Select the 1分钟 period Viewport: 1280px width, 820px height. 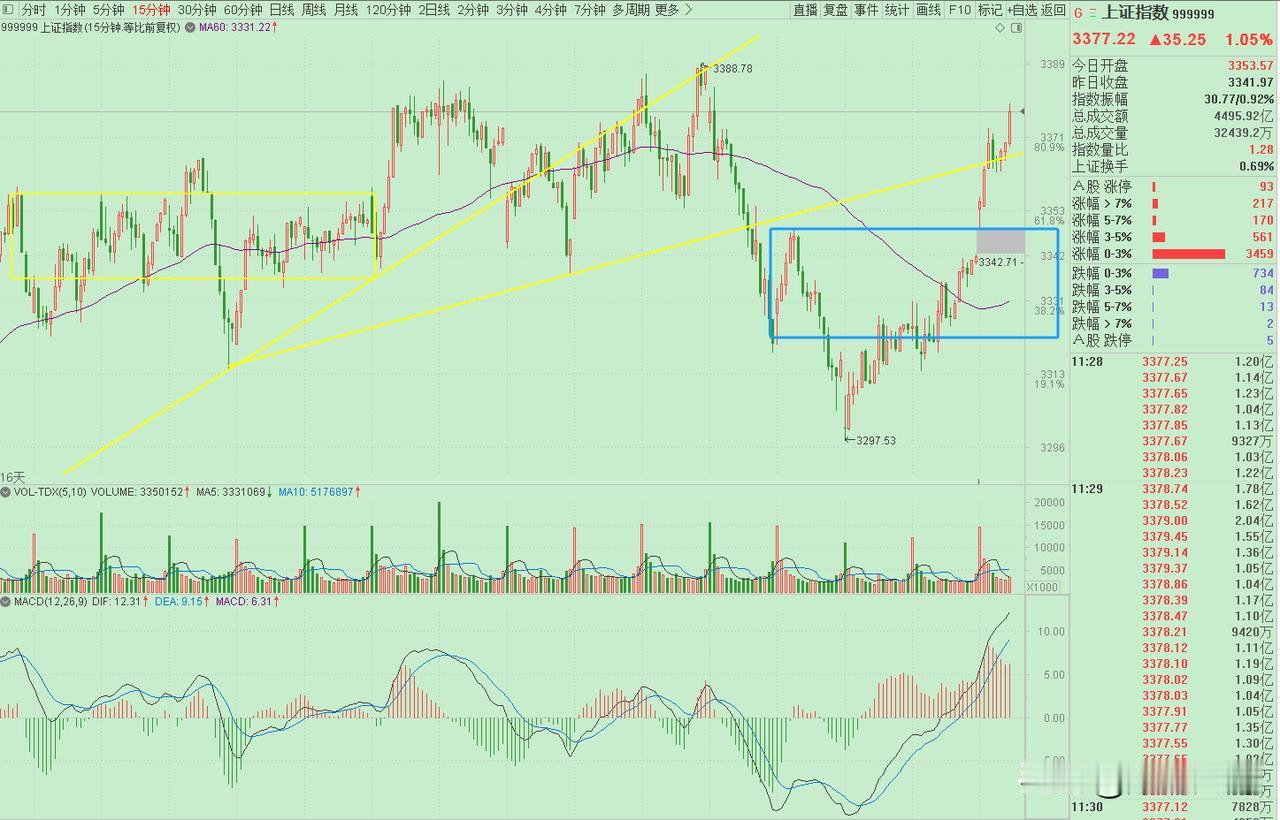(x=70, y=10)
